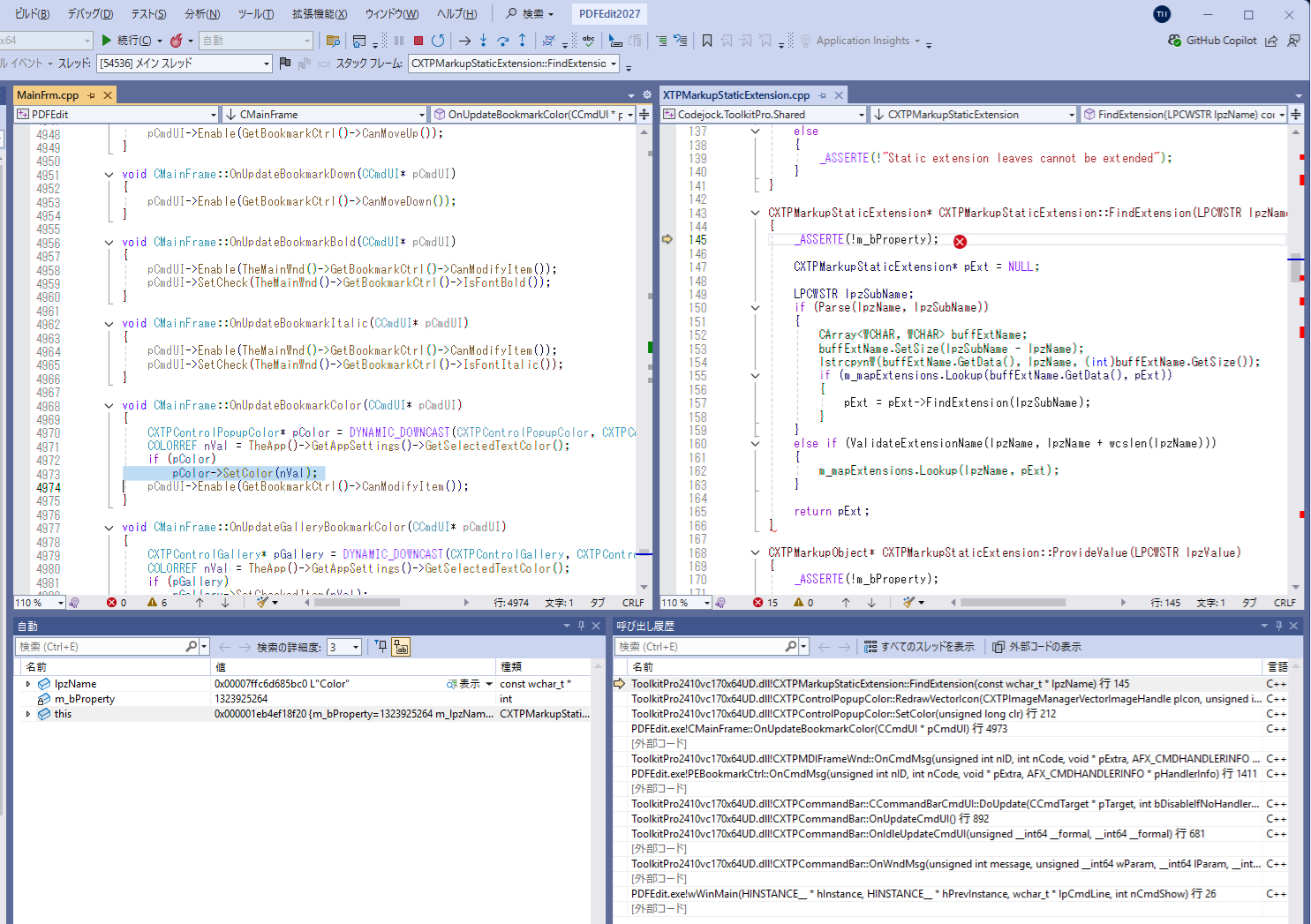The height and width of the screenshot is (924, 1311).
Task: Toggle 'すべてのスレッドを表示' in call stack
Action: pos(919,647)
